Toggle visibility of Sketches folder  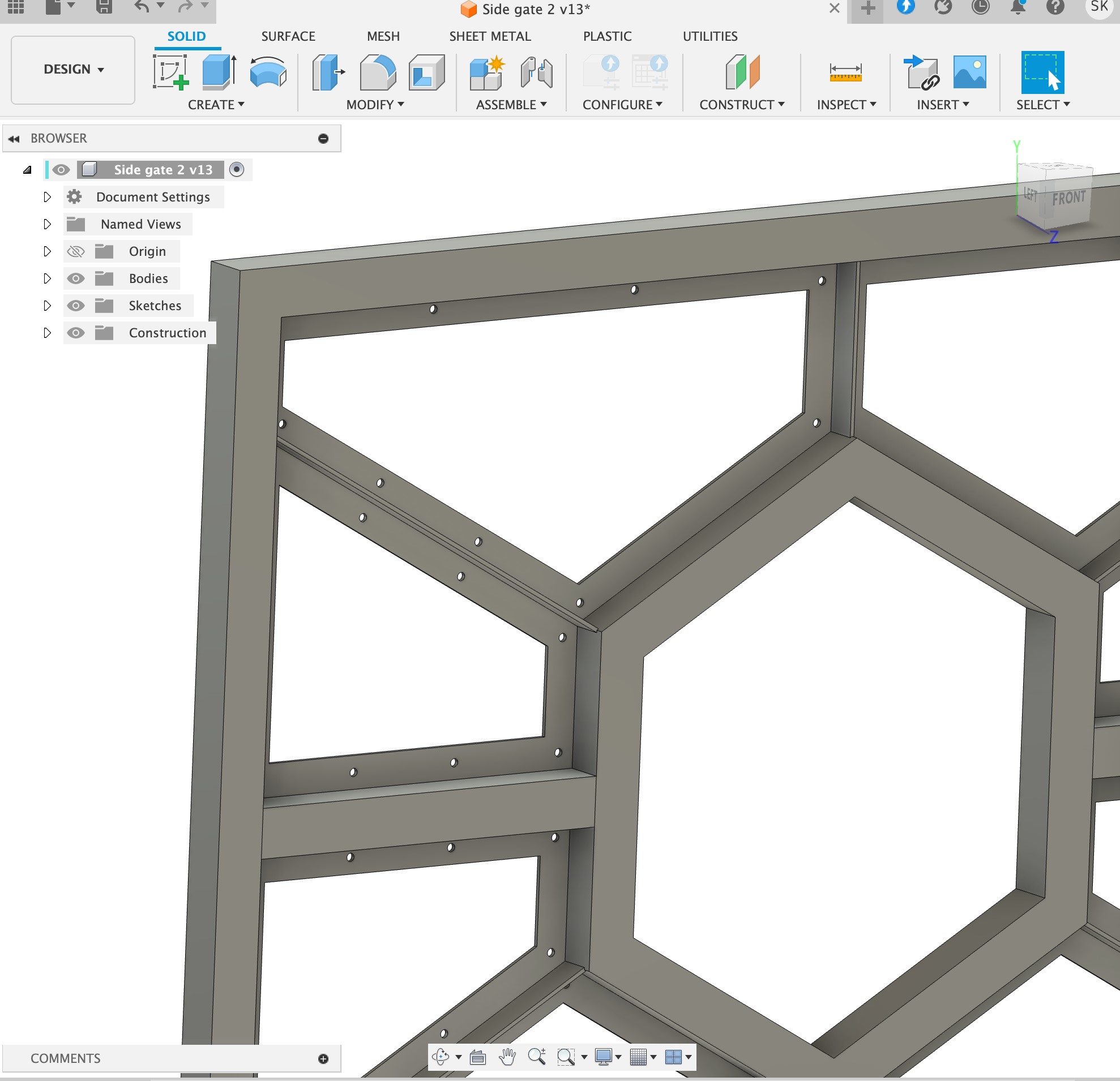(x=75, y=306)
